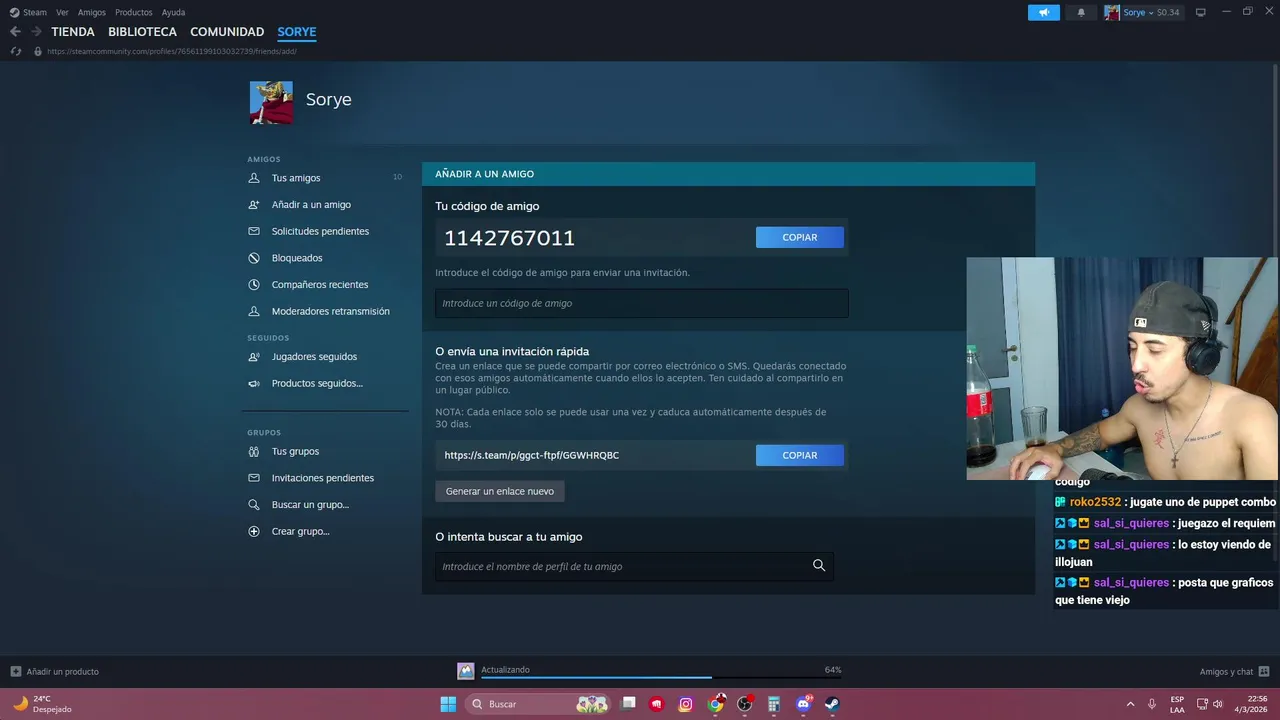The height and width of the screenshot is (720, 1280).
Task: Open Compañeros recientes
Action: [320, 285]
